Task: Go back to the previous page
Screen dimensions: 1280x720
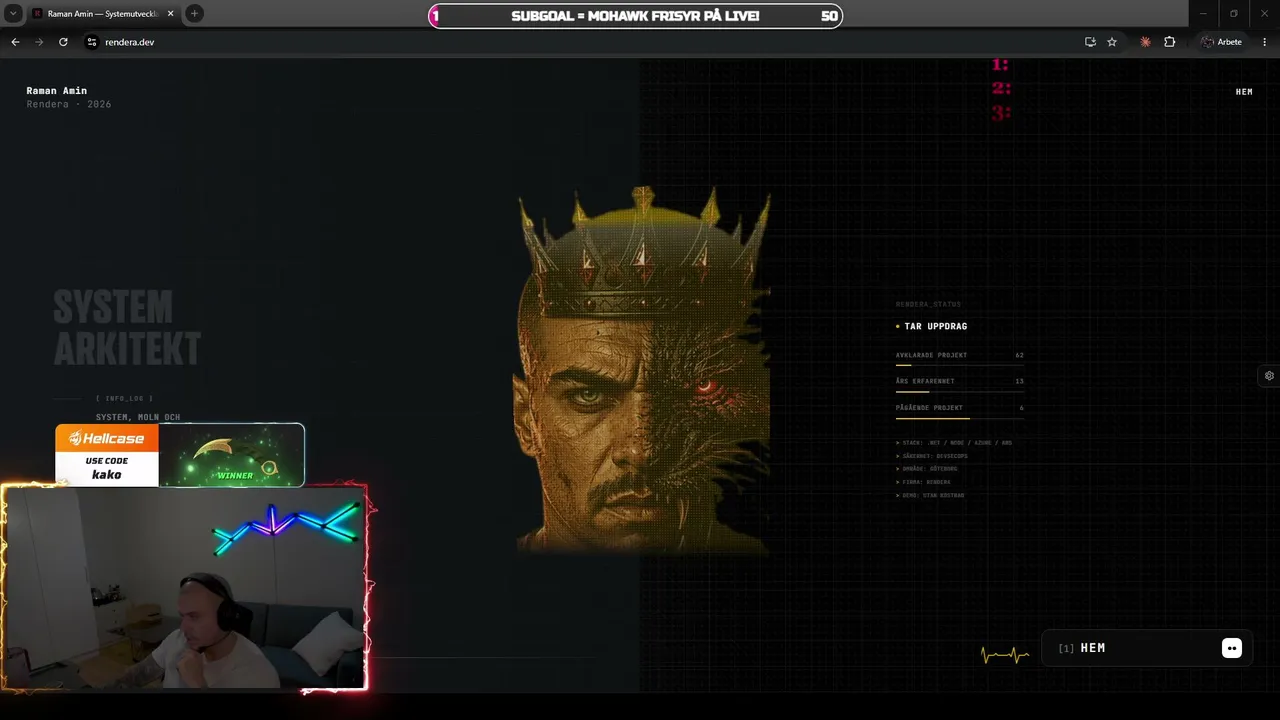Action: click(15, 42)
